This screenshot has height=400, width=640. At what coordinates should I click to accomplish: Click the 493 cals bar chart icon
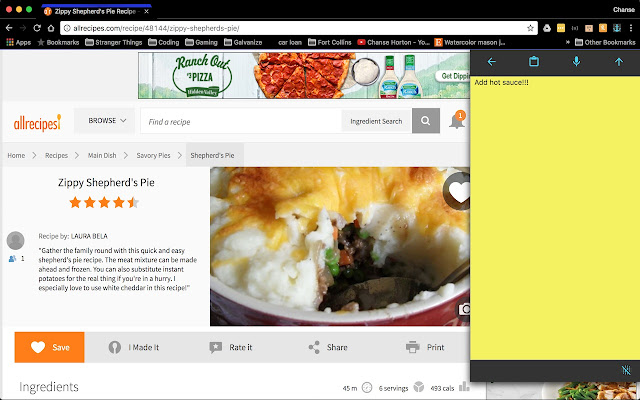click(x=464, y=386)
